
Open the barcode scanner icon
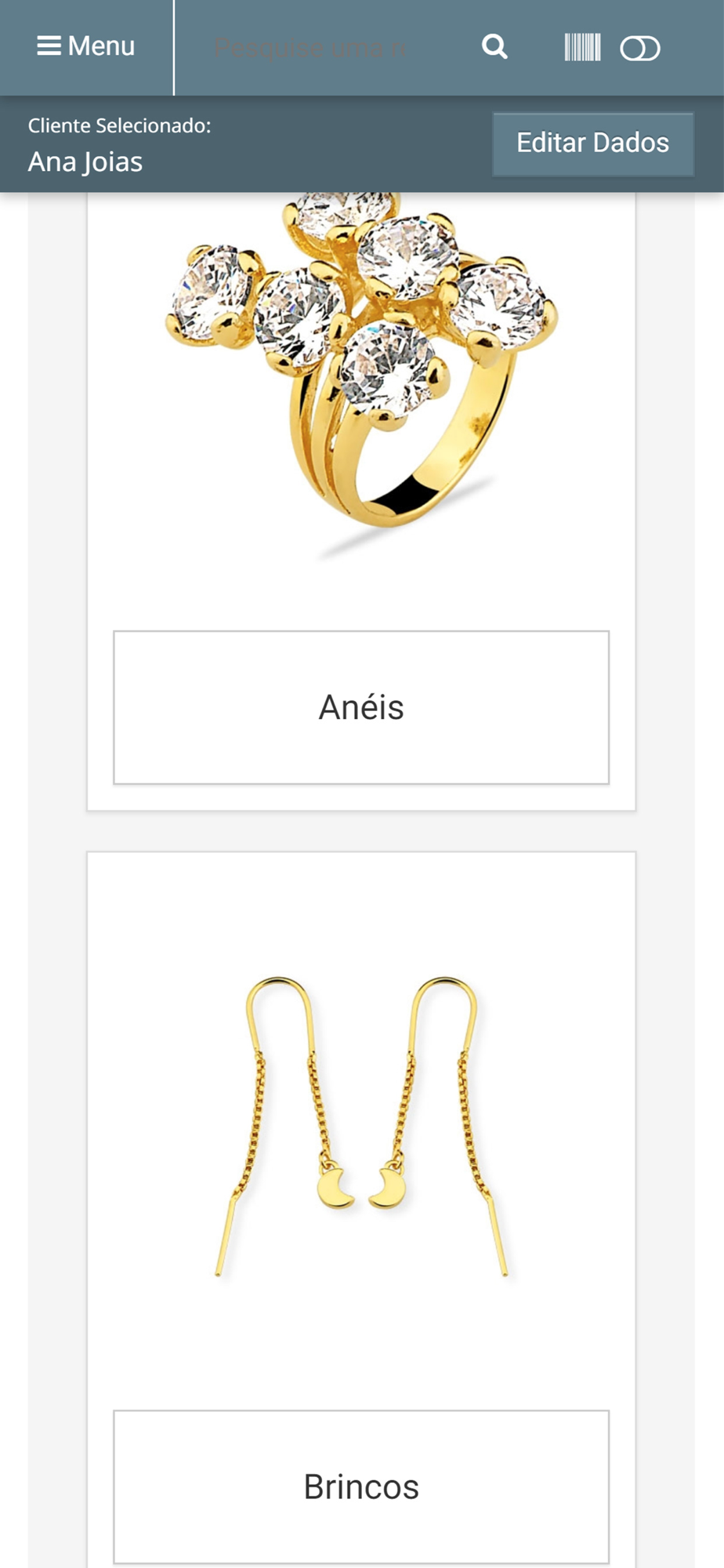pyautogui.click(x=582, y=48)
